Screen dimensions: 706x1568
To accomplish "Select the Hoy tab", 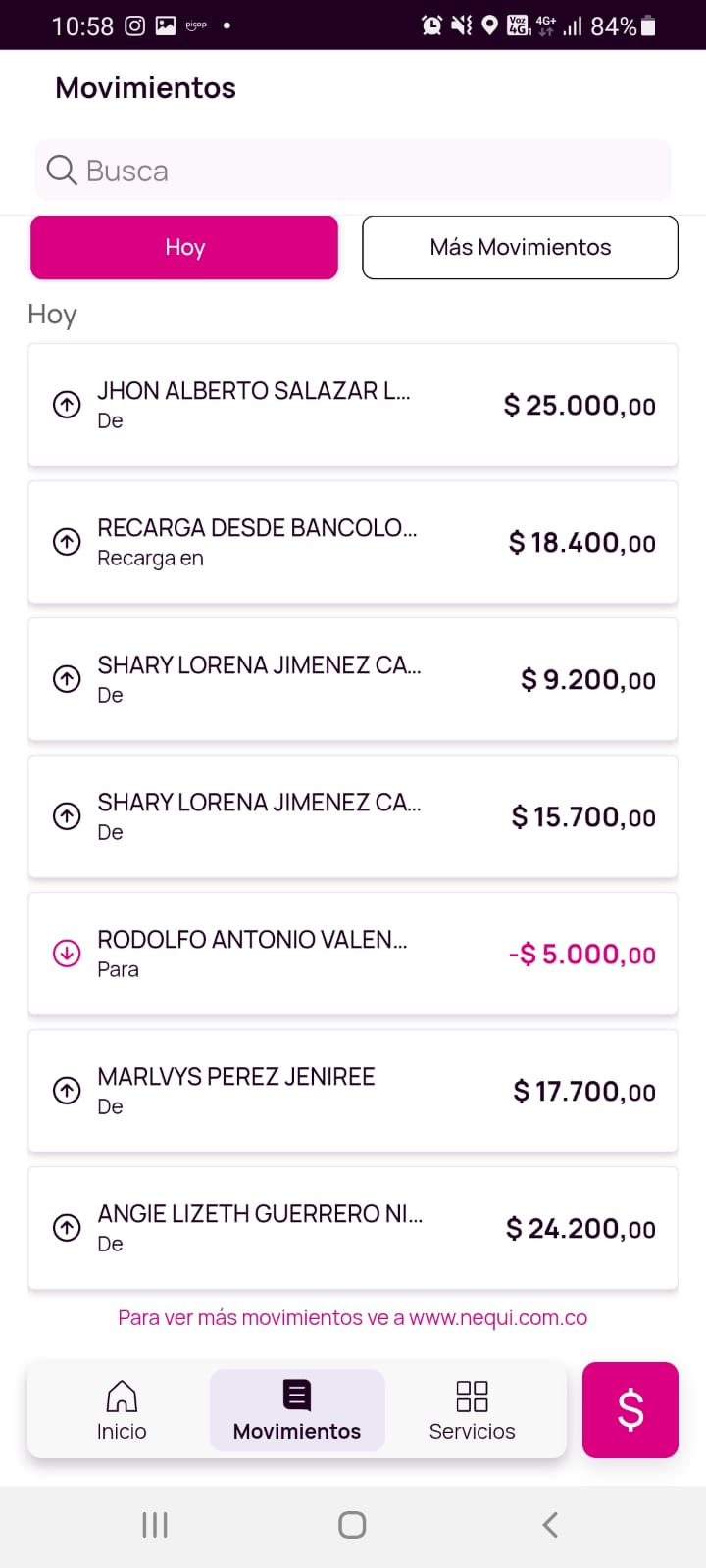I will click(x=184, y=248).
